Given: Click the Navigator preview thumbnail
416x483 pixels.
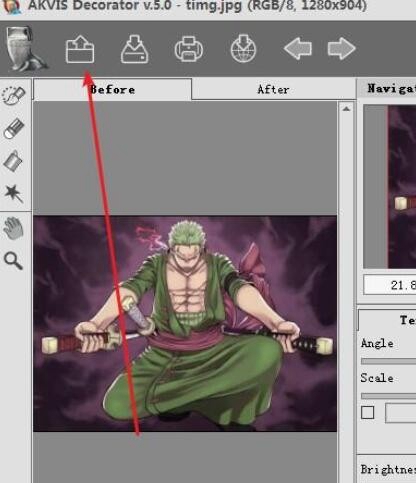Looking at the screenshot, I should [390, 186].
